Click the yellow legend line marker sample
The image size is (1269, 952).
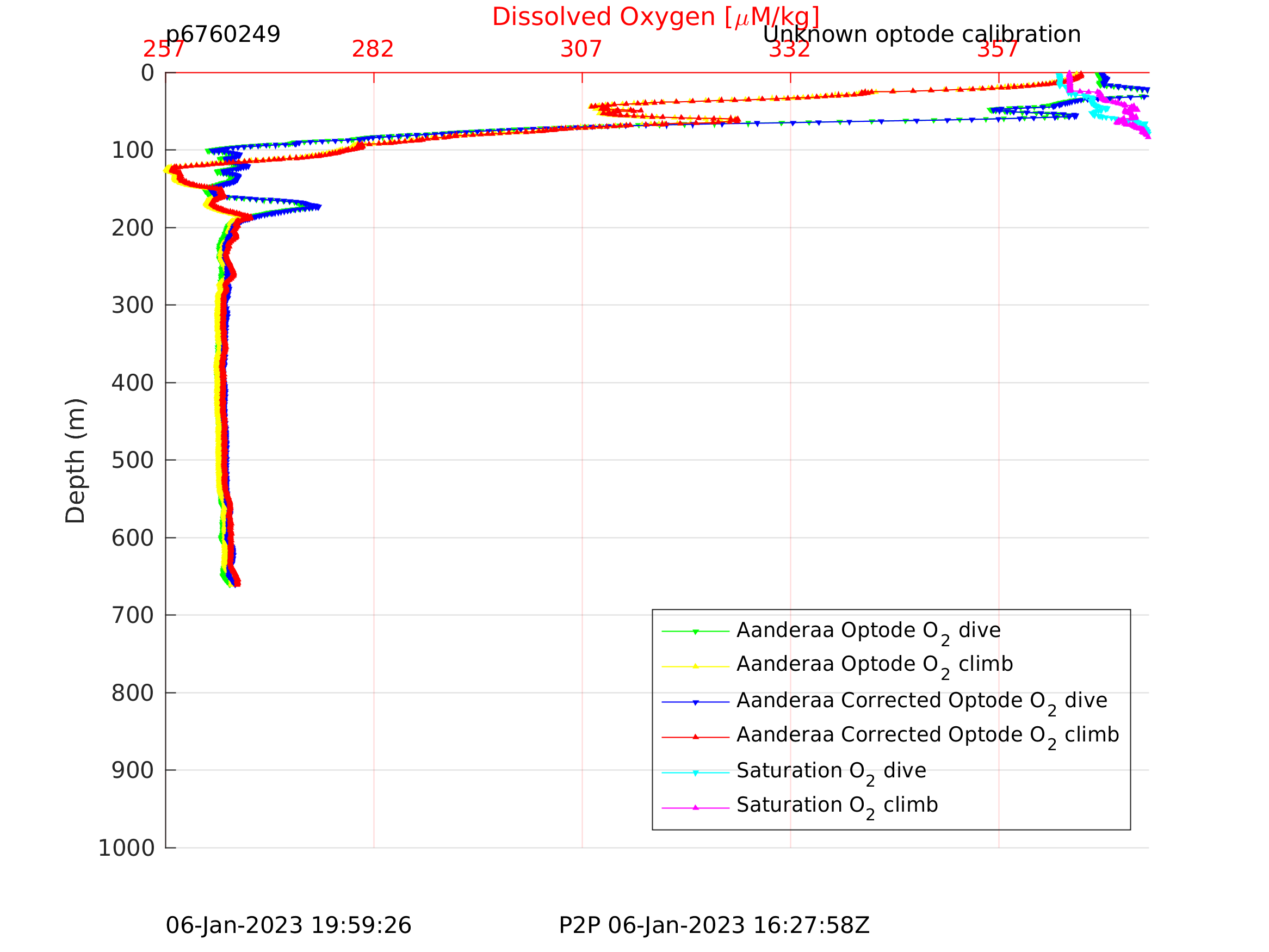pyautogui.click(x=695, y=666)
